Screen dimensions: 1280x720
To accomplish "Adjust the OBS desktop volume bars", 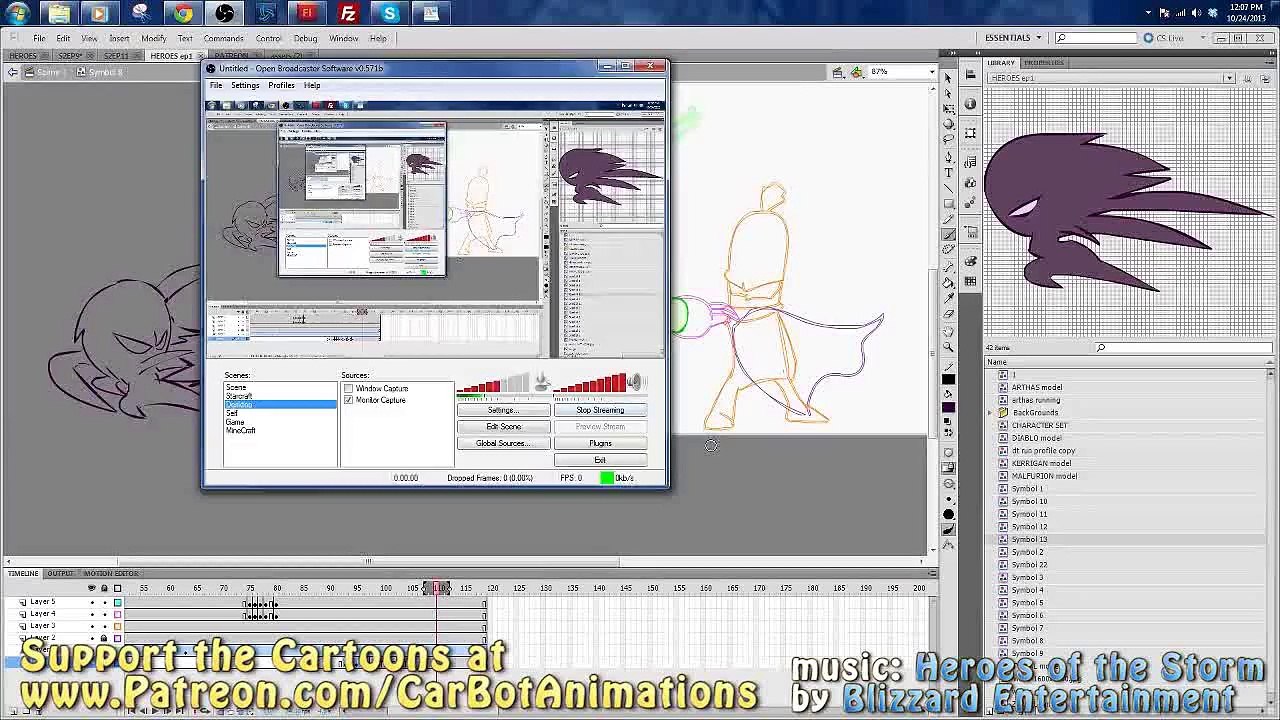I will pos(590,383).
